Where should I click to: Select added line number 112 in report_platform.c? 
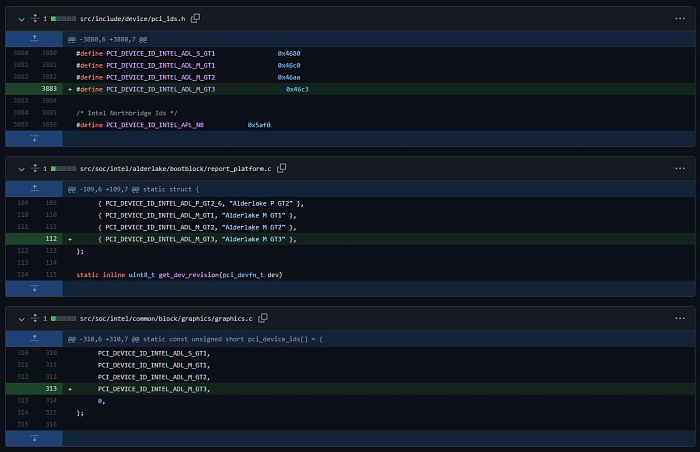click(51, 239)
